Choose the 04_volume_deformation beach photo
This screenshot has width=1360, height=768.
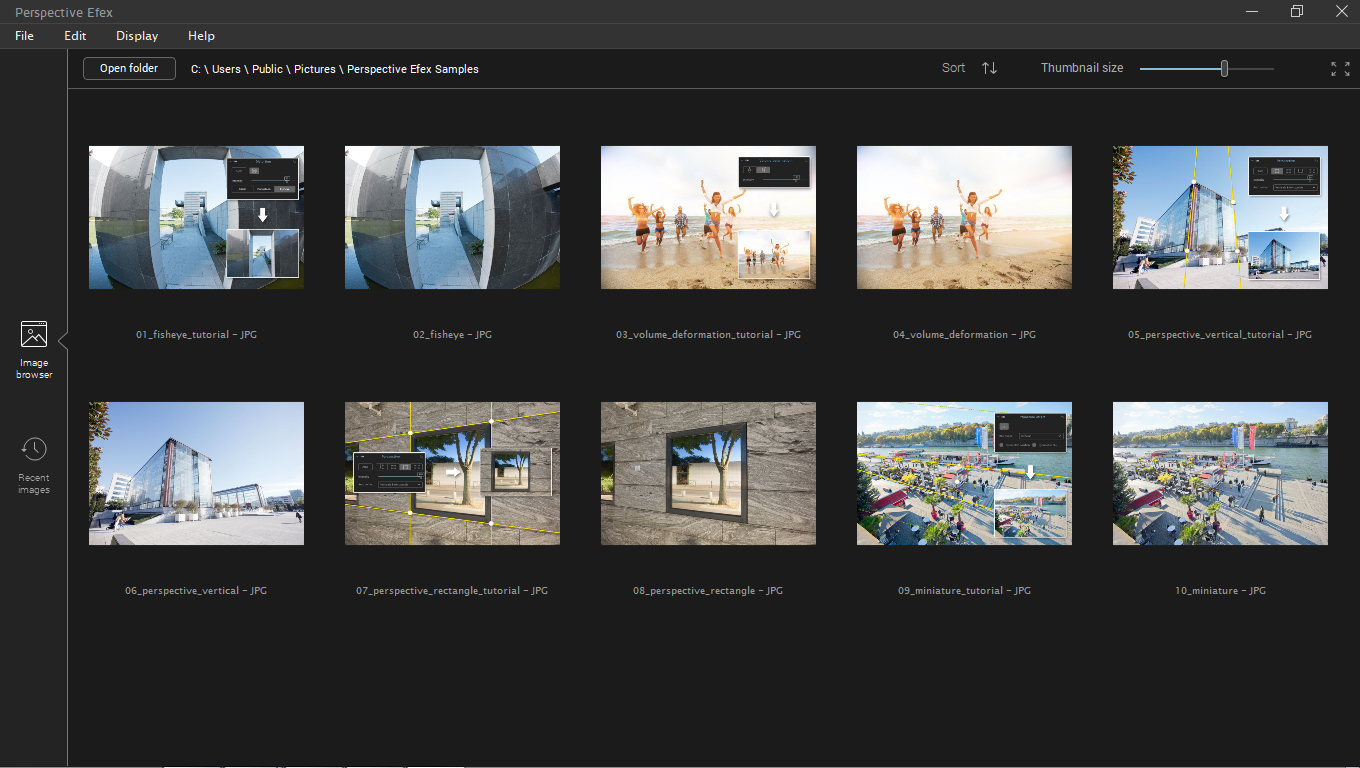(964, 218)
